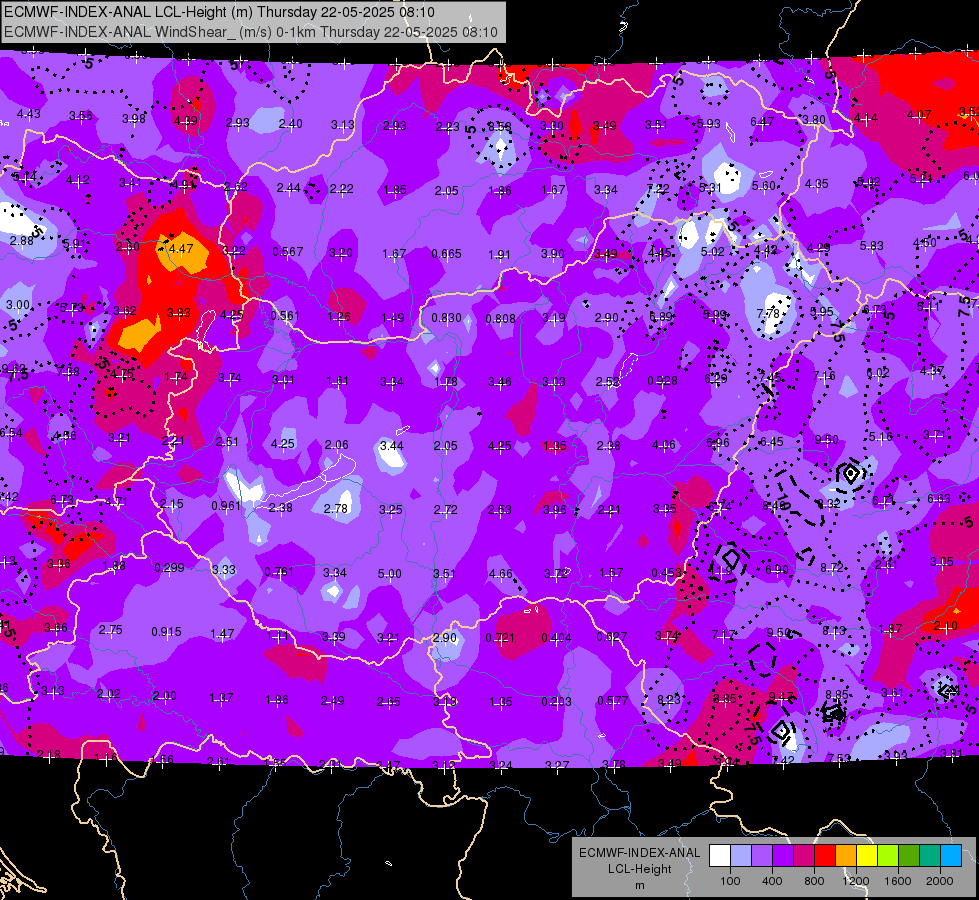Click the grid value 5.00
Image resolution: width=979 pixels, height=900 pixels.
390,573
